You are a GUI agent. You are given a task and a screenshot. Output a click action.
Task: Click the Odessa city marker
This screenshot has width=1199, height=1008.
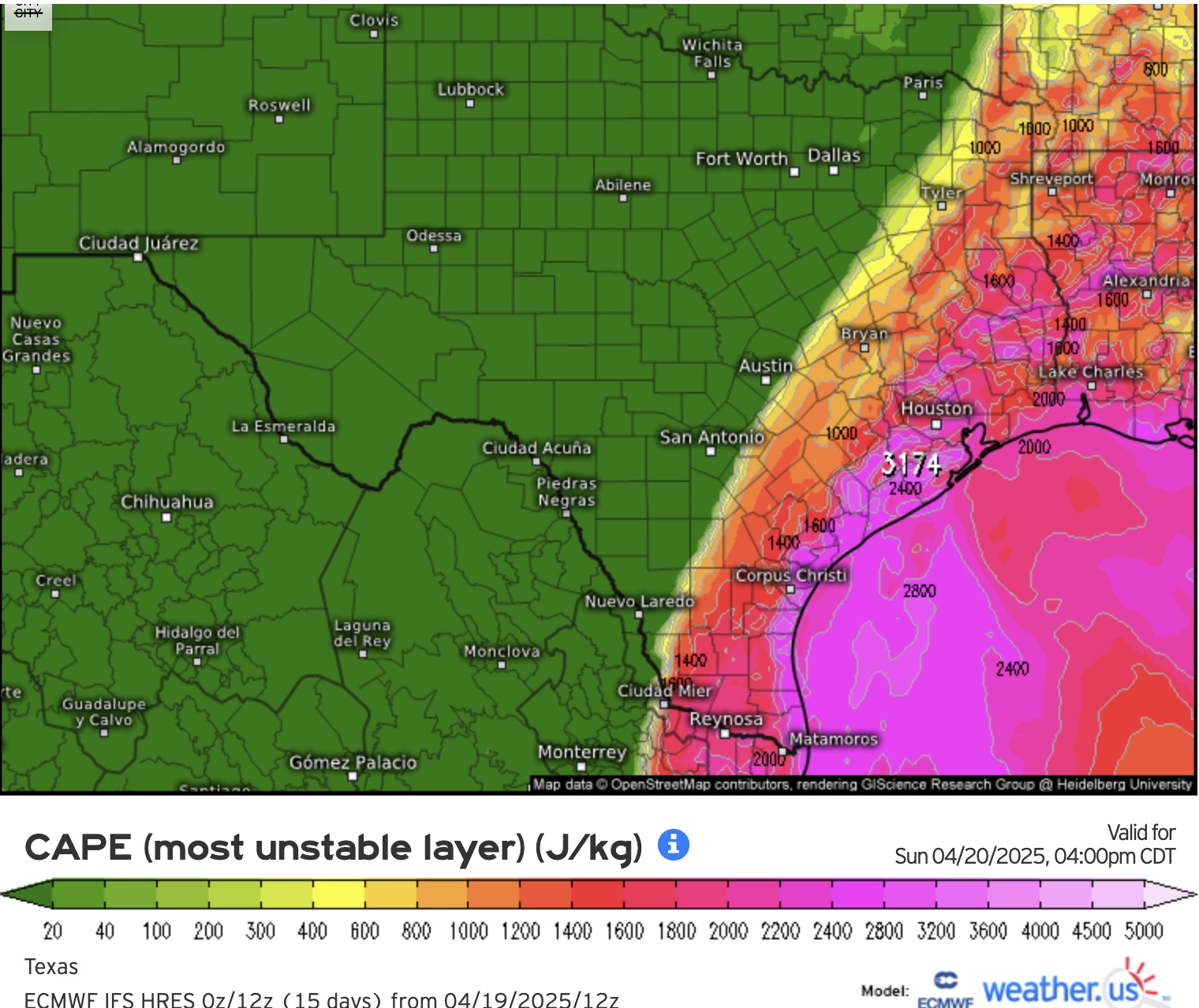coord(433,249)
